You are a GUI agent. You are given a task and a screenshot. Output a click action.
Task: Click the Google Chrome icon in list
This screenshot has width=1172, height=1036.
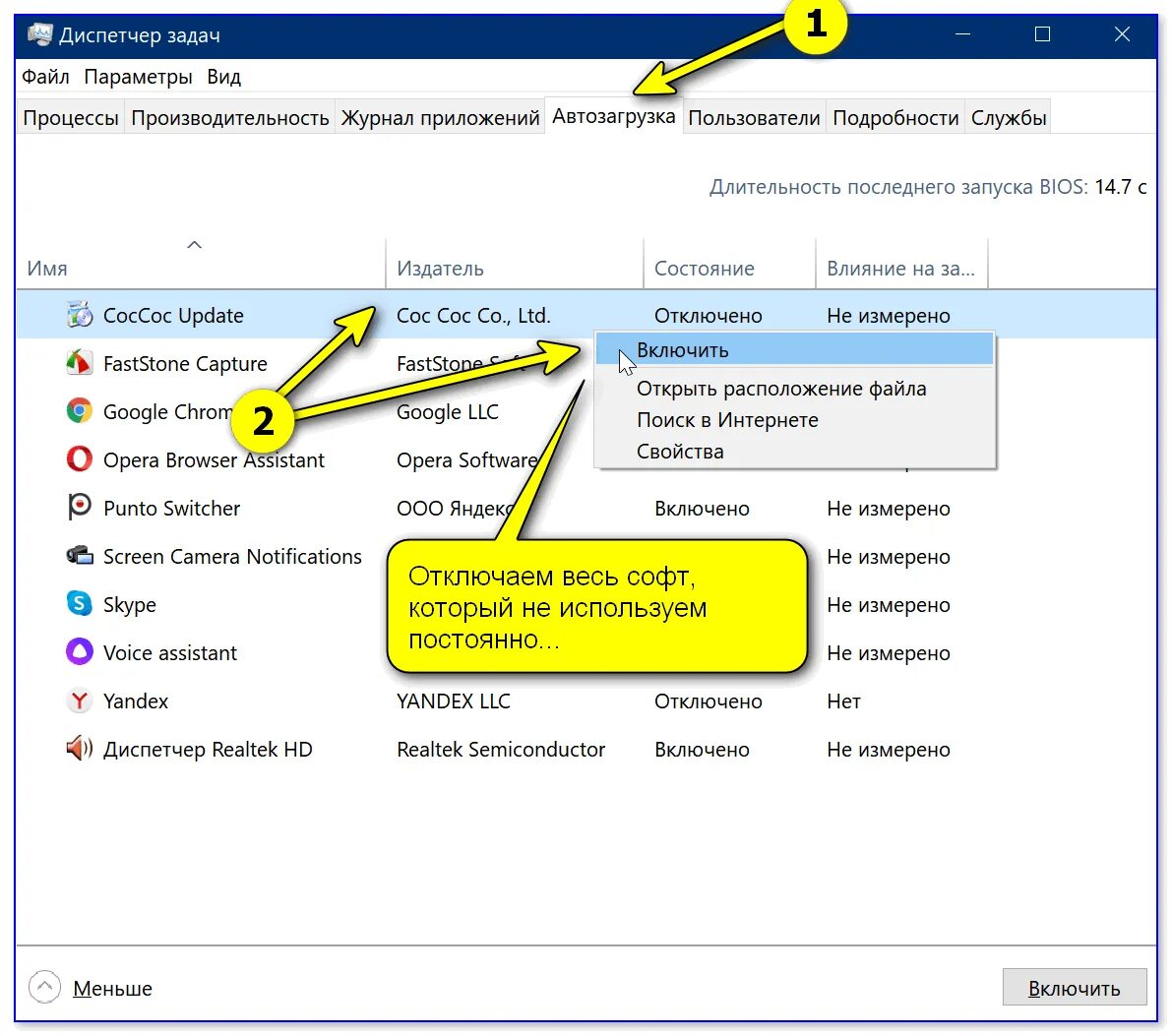pyautogui.click(x=80, y=411)
